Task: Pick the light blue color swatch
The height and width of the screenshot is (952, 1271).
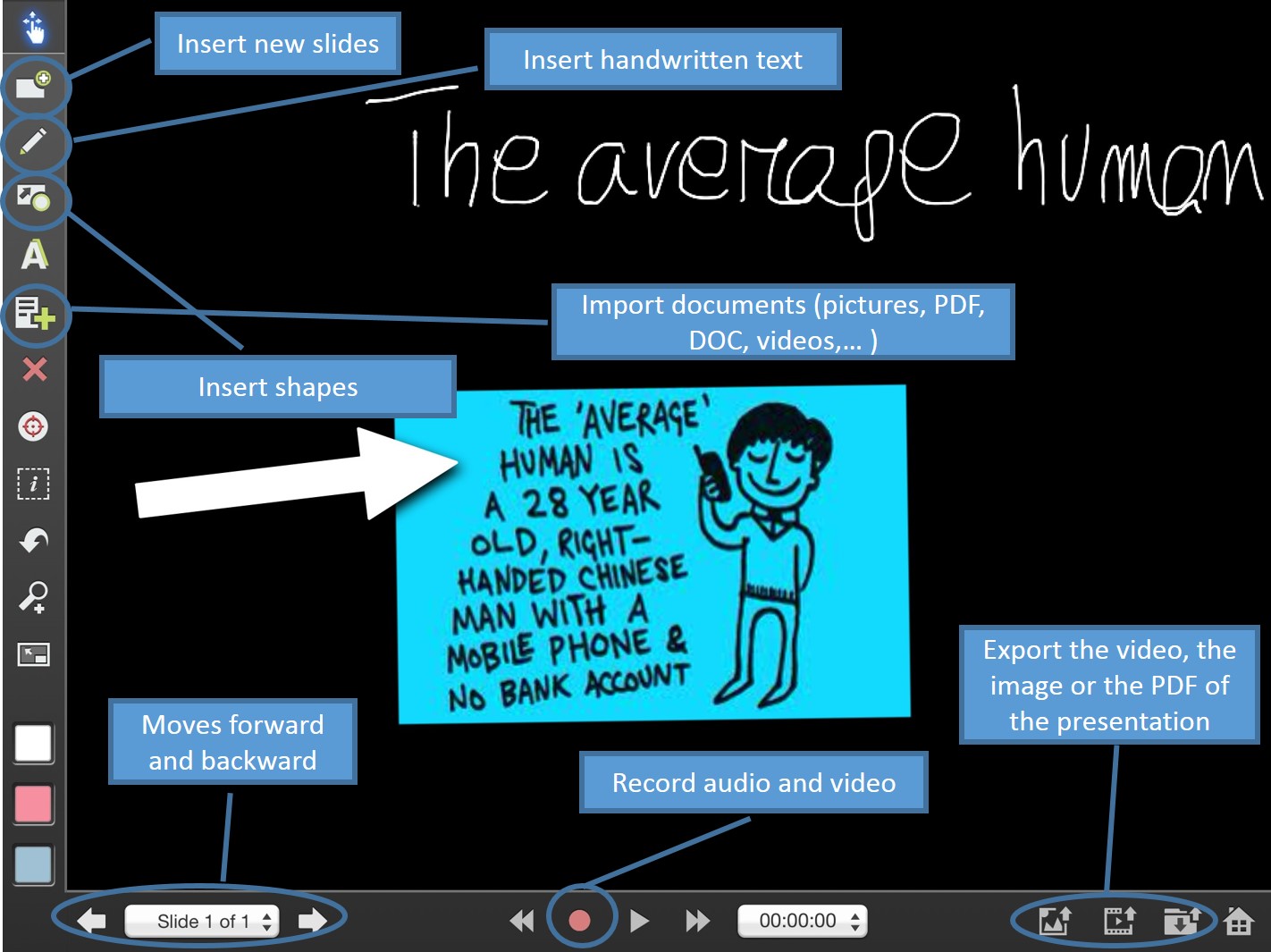Action: pos(33,864)
